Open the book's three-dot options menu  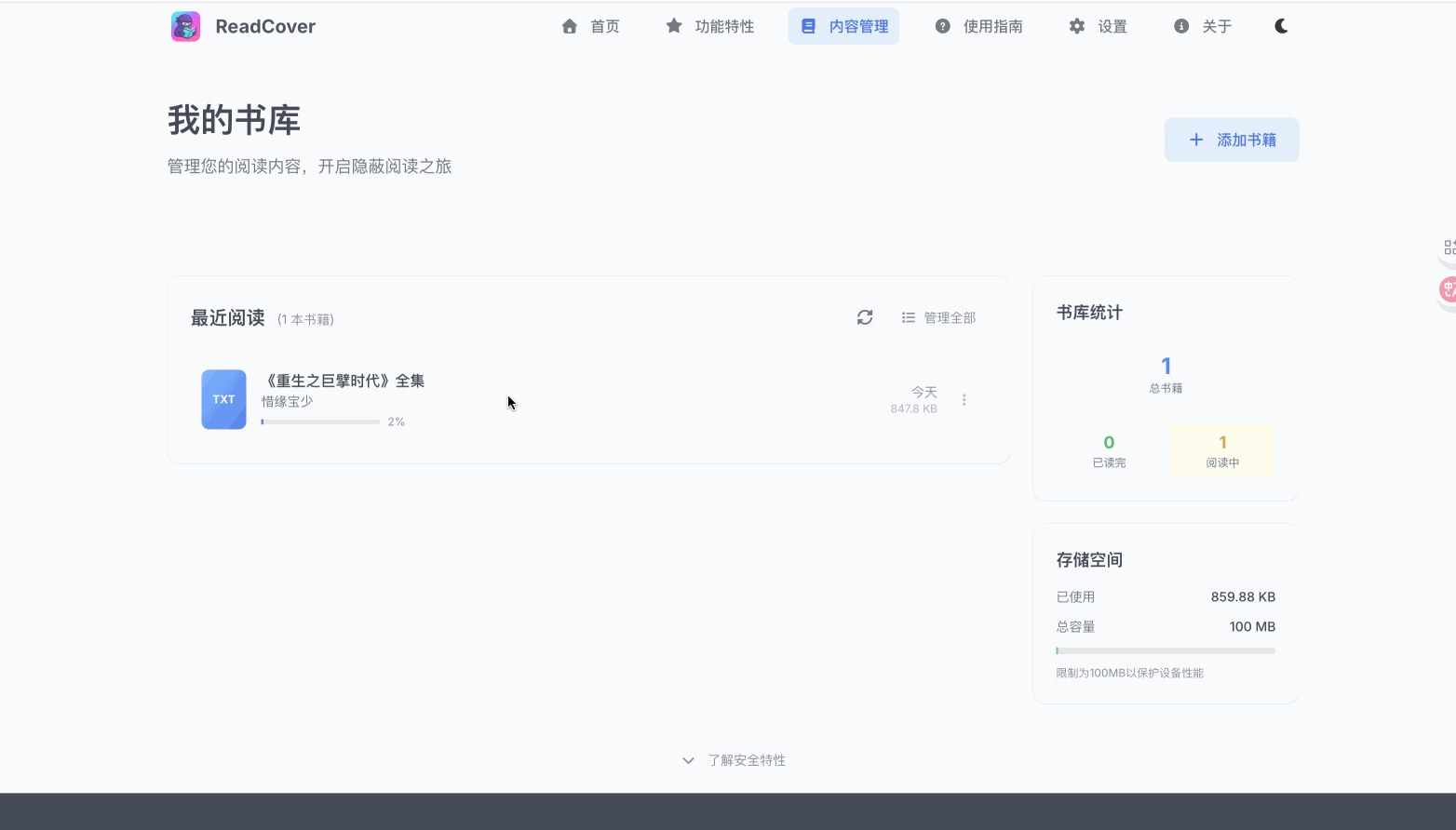pos(964,399)
